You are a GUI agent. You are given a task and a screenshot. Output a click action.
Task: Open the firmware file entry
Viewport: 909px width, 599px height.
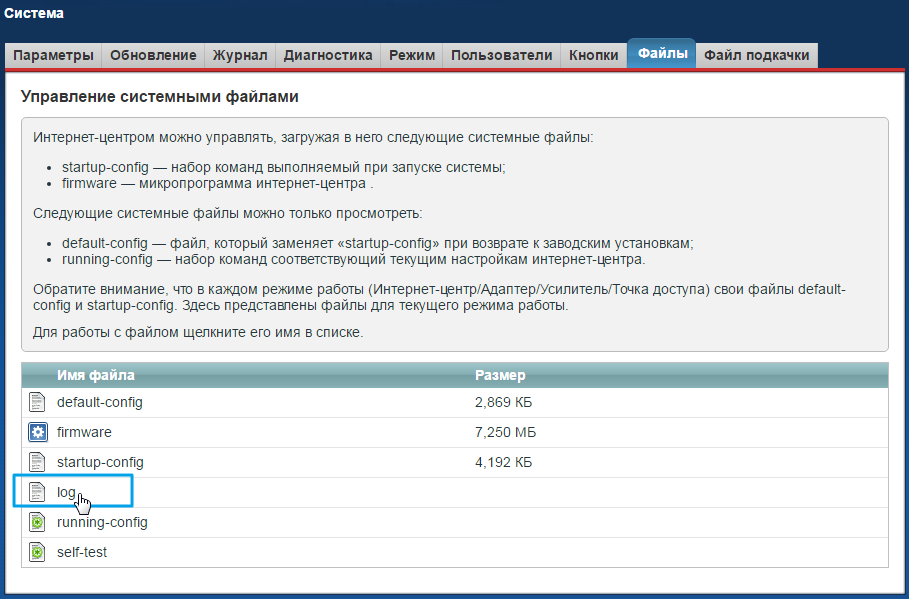[x=84, y=432]
